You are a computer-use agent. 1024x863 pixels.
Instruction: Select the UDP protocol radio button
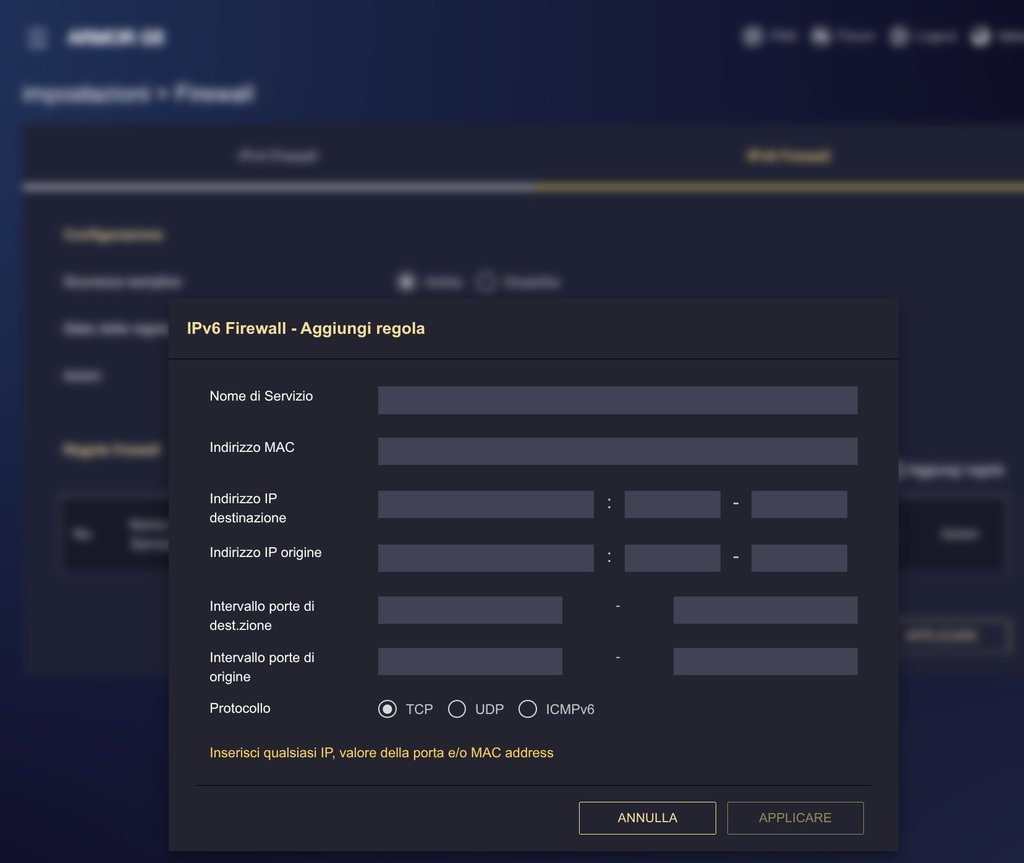pyautogui.click(x=457, y=709)
